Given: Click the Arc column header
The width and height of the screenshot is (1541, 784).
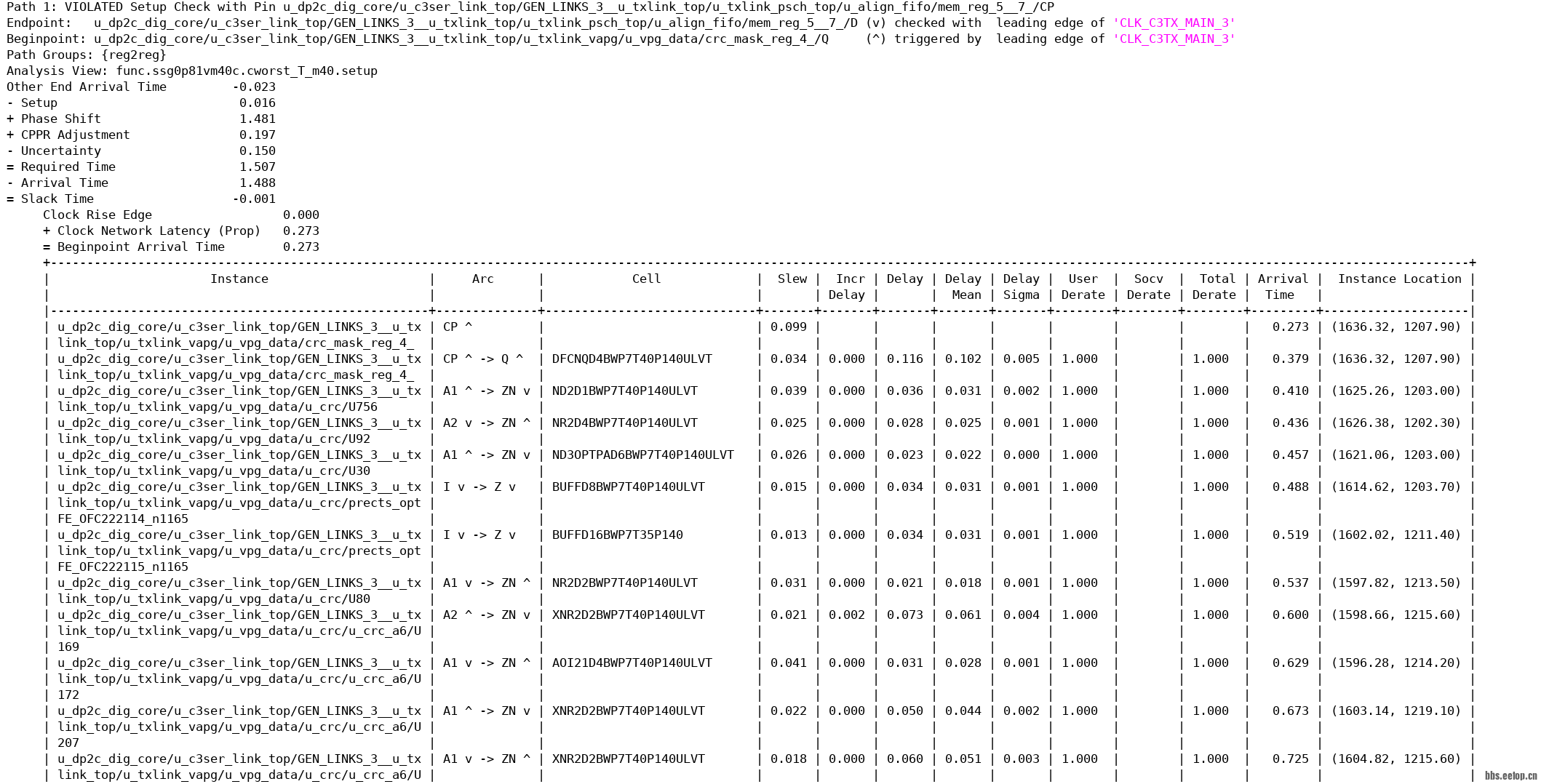Looking at the screenshot, I should tap(482, 279).
